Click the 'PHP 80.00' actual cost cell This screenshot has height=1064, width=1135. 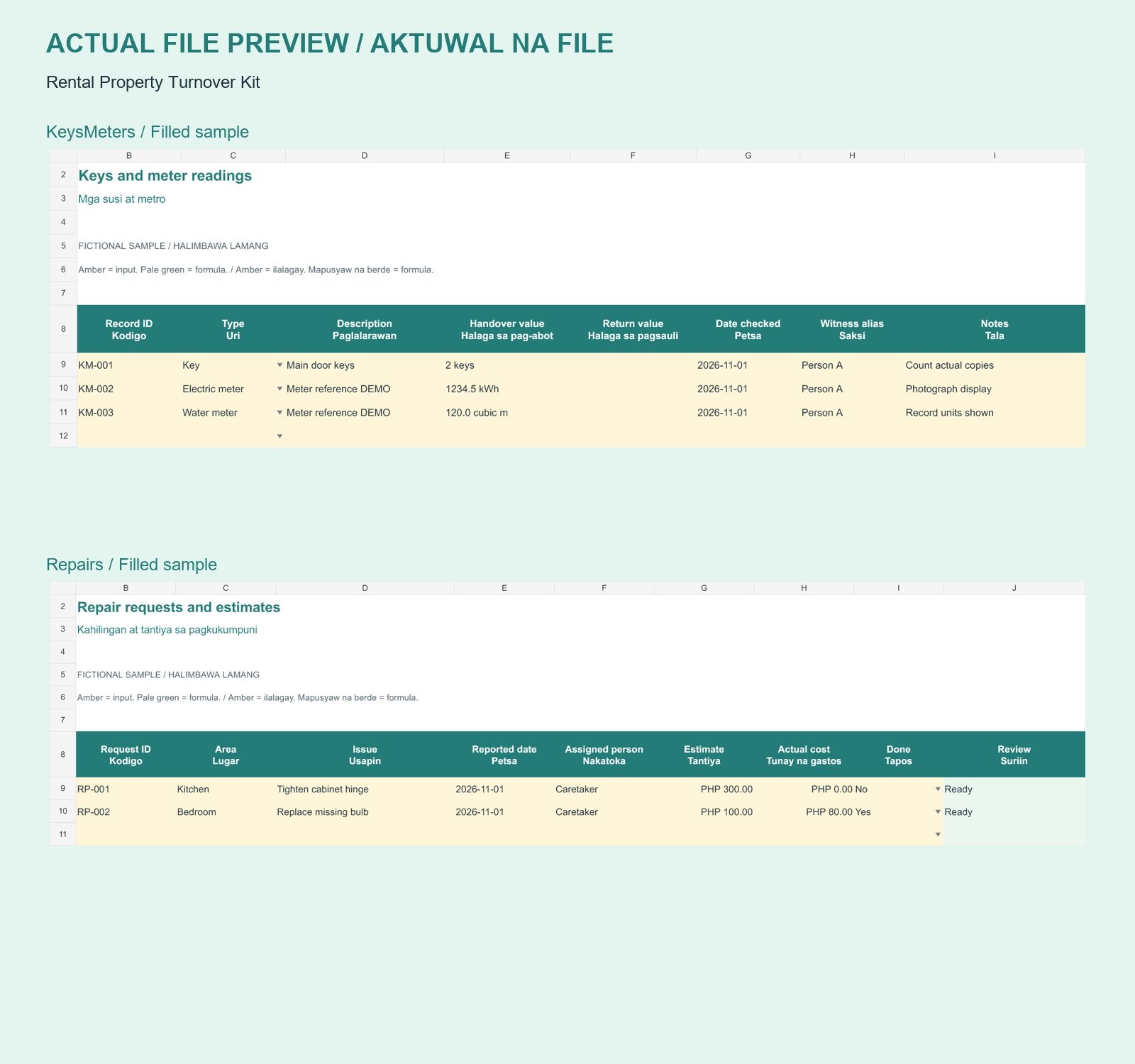point(804,812)
